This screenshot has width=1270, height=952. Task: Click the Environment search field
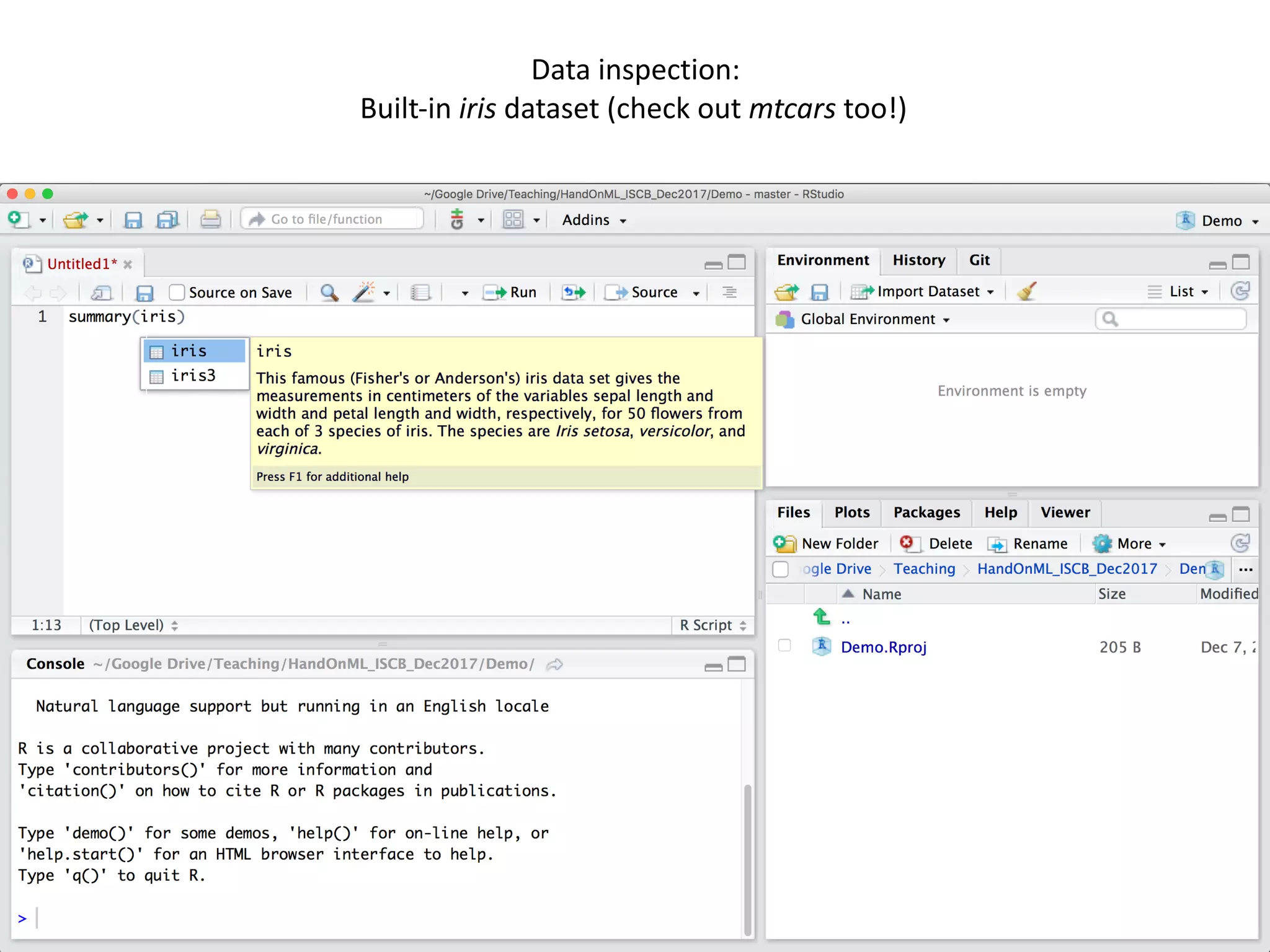pos(1171,319)
